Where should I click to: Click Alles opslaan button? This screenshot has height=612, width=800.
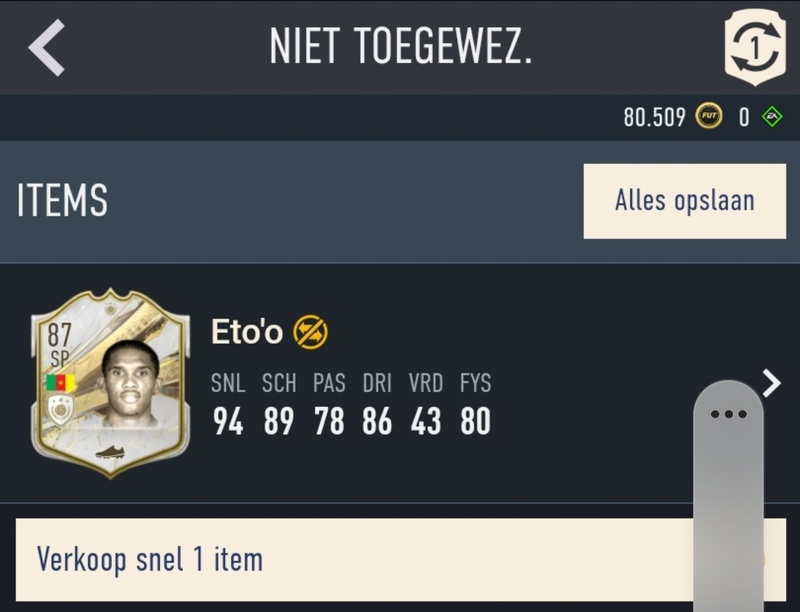685,201
